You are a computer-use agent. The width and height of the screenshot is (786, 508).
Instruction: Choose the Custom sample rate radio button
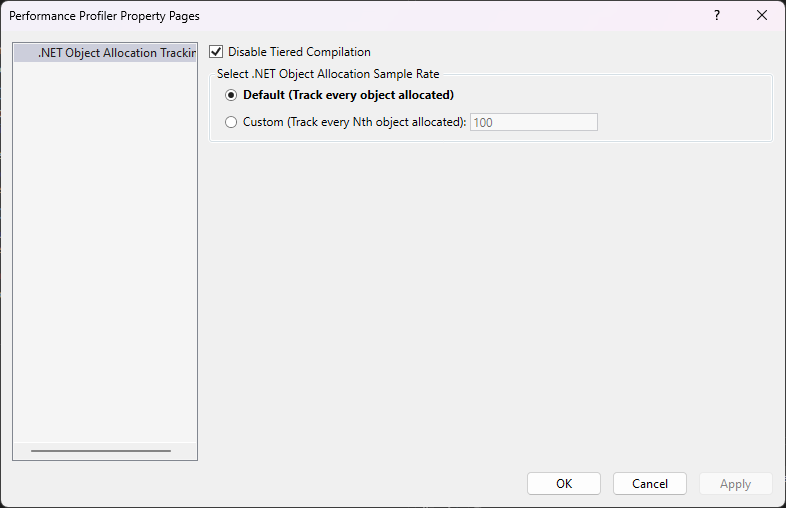click(232, 122)
